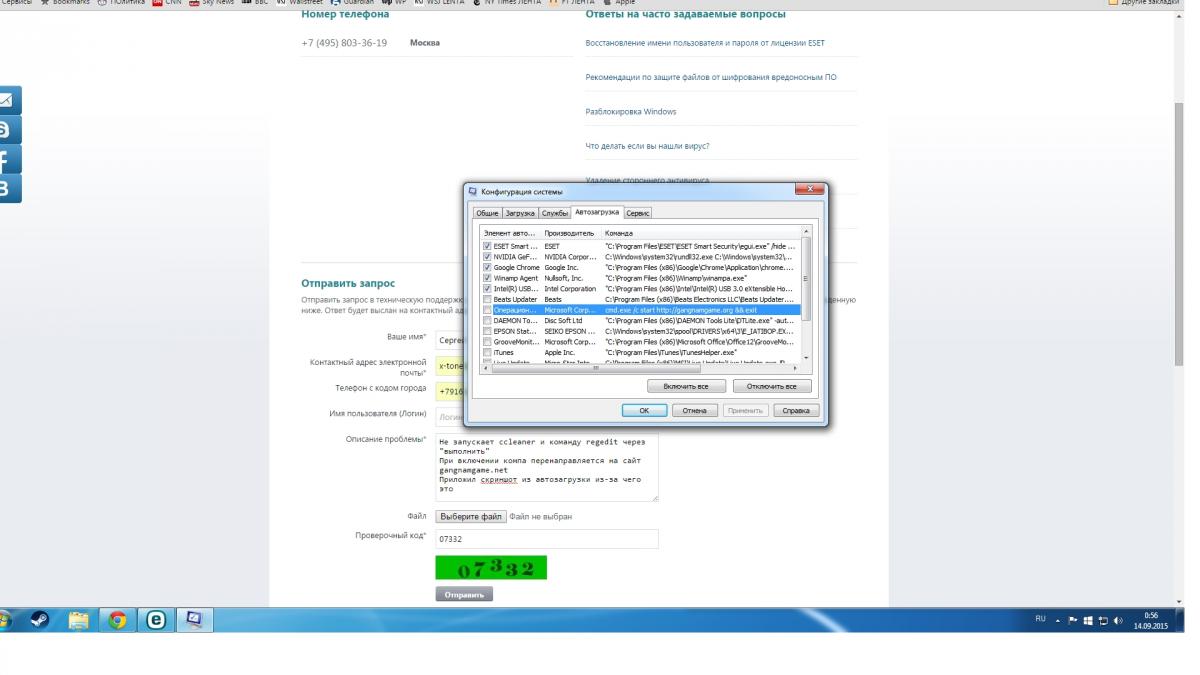Click the email share side icon
Image resolution: width=1200 pixels, height=675 pixels.
pos(8,100)
